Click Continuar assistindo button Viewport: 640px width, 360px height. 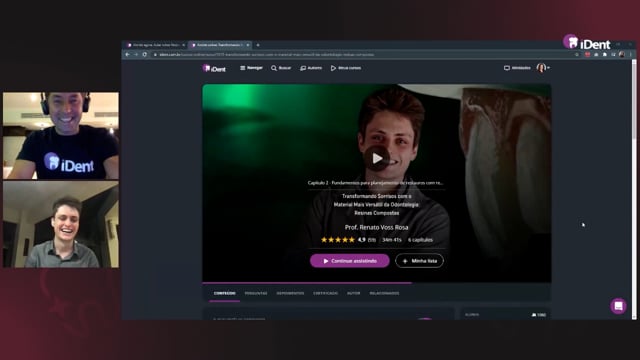click(350, 261)
